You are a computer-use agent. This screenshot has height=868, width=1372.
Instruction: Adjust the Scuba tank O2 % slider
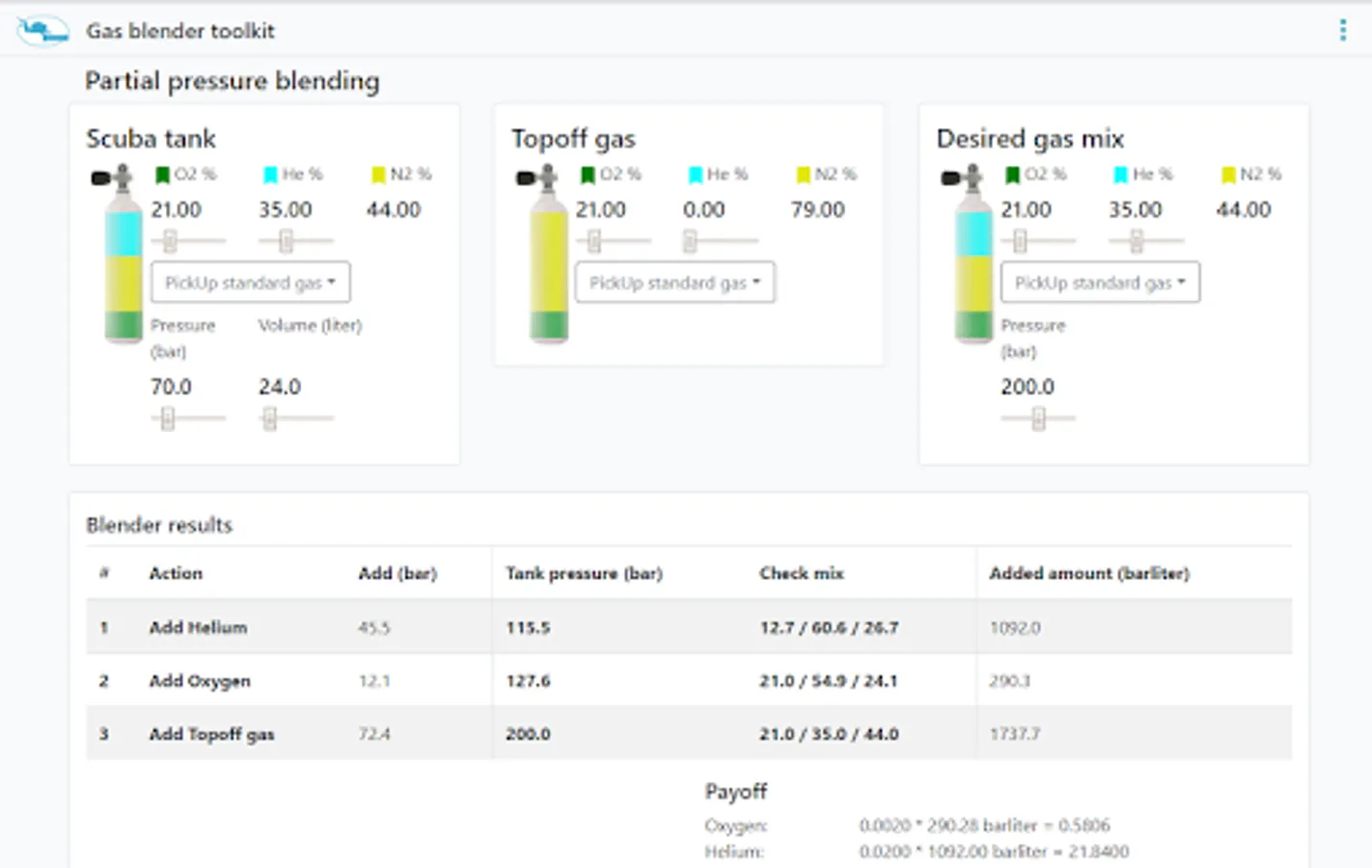pos(188,240)
